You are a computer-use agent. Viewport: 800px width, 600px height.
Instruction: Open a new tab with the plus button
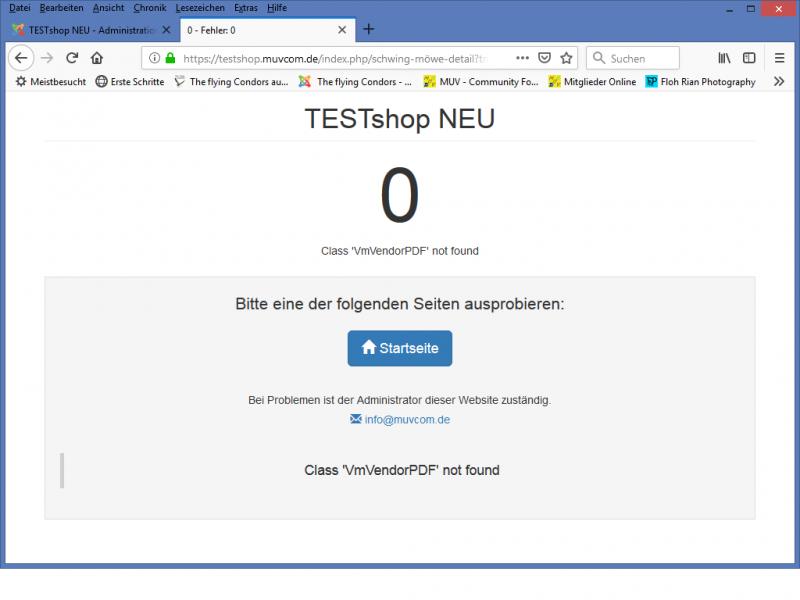(x=369, y=29)
